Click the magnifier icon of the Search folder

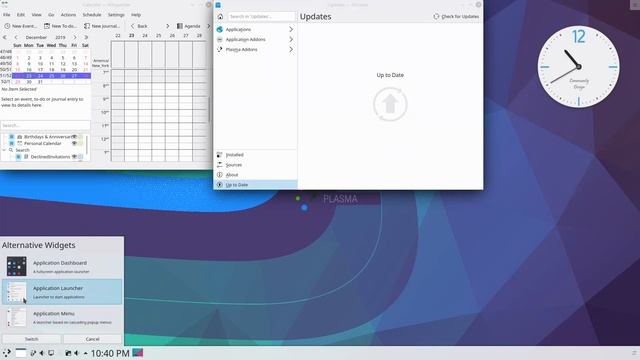11,150
